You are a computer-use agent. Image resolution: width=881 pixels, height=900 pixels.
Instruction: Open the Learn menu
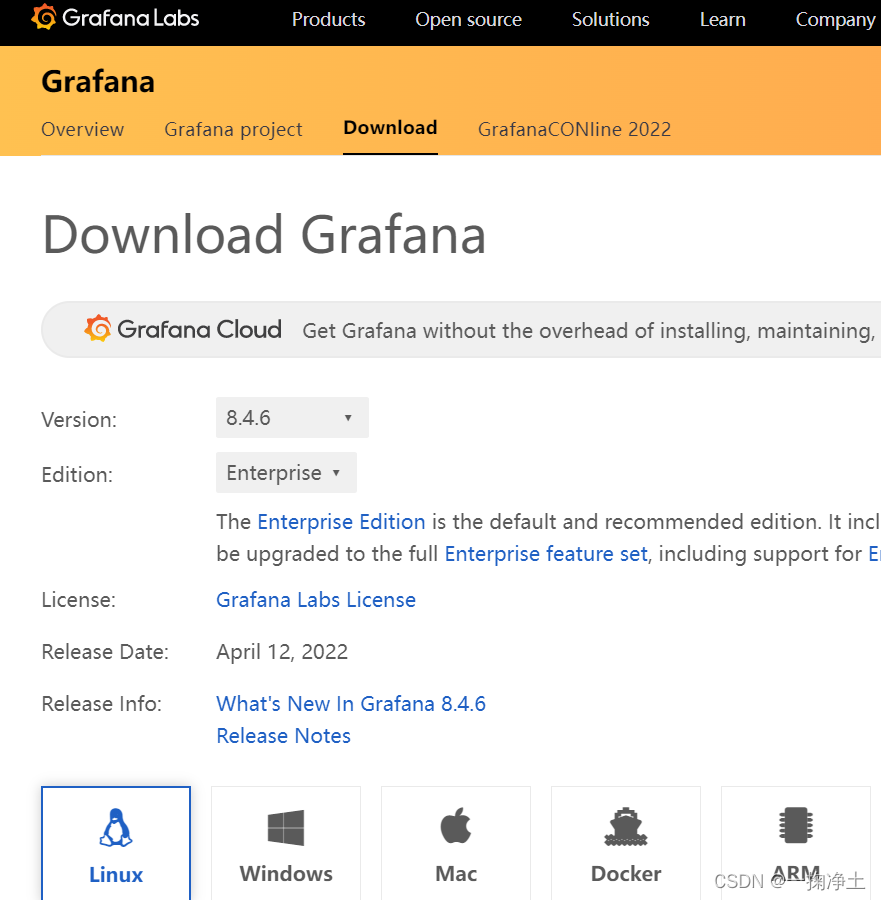pyautogui.click(x=723, y=20)
